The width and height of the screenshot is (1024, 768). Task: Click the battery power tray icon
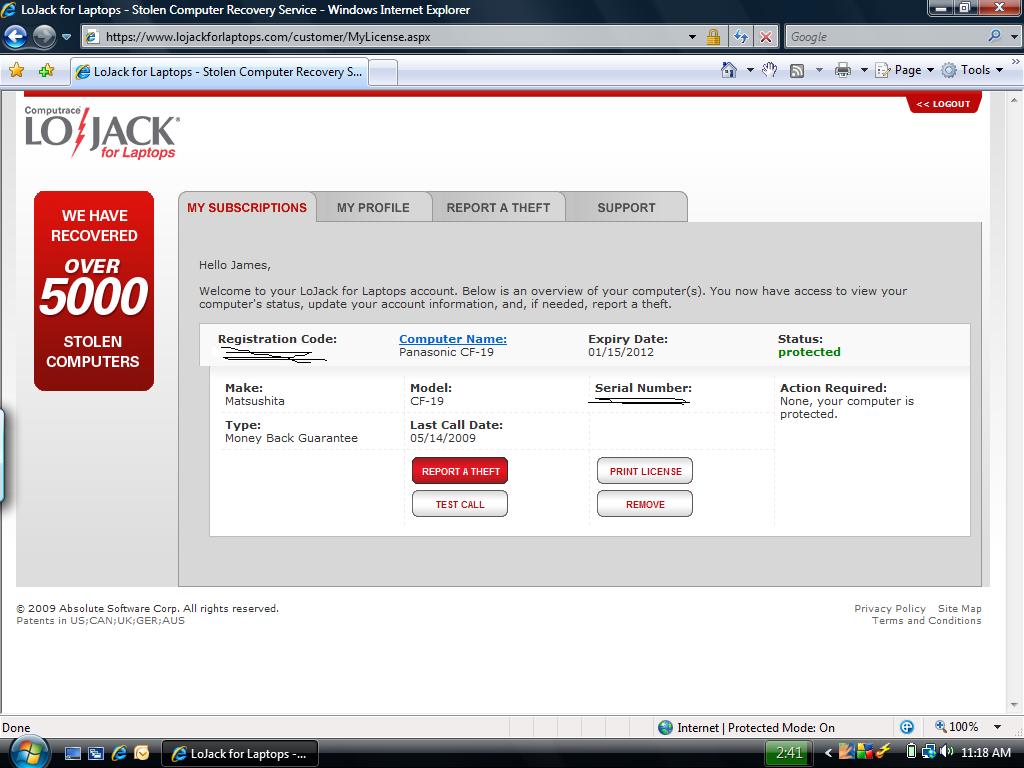(x=910, y=752)
